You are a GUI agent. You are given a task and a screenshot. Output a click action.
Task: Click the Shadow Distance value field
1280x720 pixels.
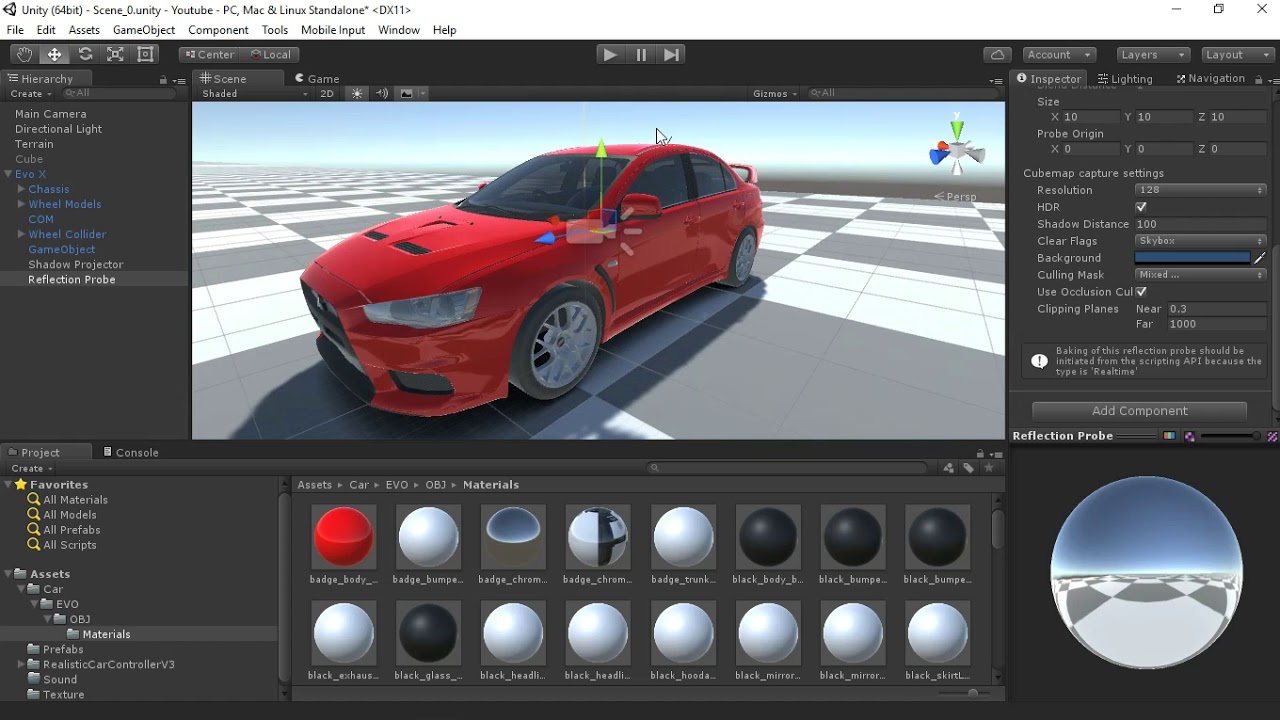[1200, 224]
